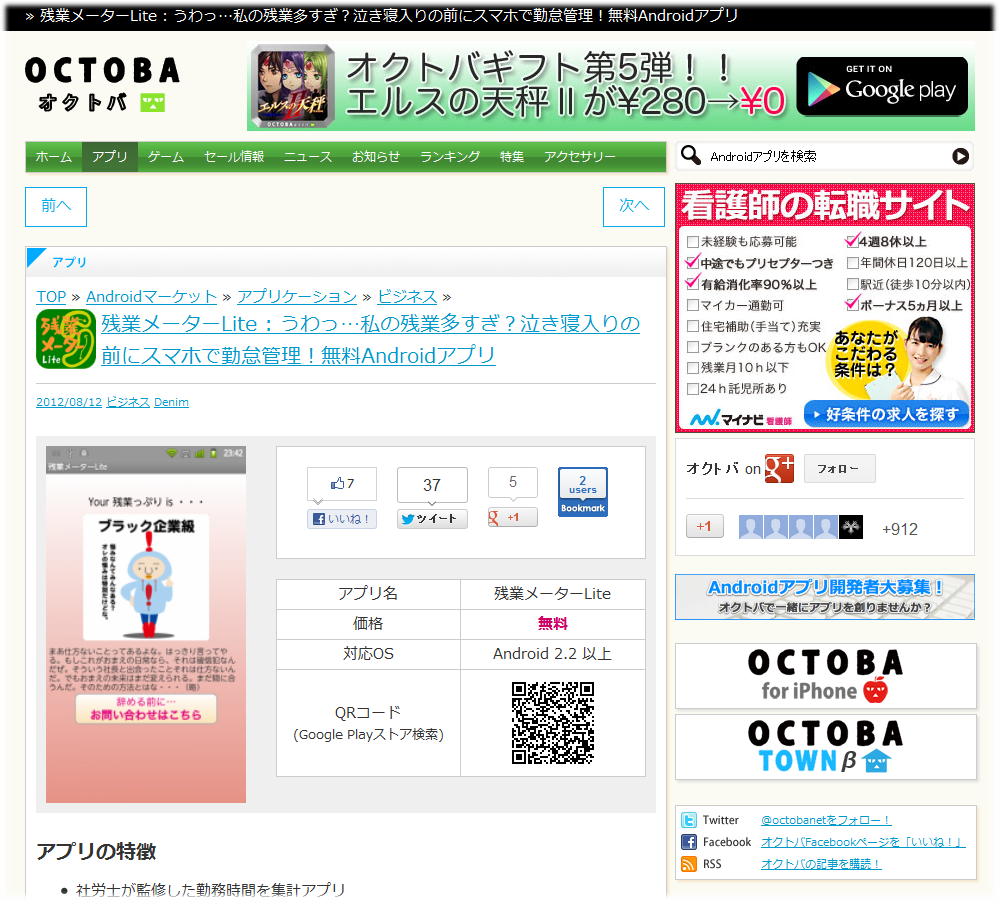
Task: Click the Facebook いいね! button
Action: tap(342, 519)
